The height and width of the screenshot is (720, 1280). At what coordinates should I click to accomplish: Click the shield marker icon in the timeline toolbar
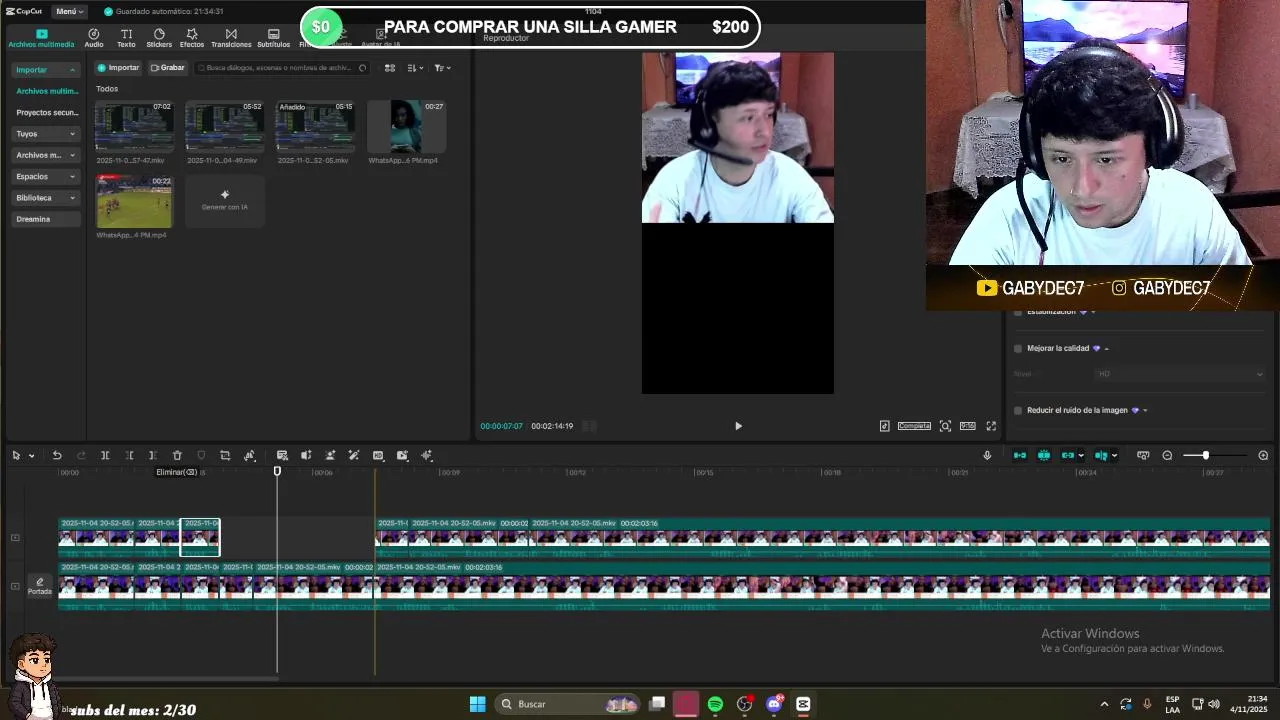click(x=201, y=456)
